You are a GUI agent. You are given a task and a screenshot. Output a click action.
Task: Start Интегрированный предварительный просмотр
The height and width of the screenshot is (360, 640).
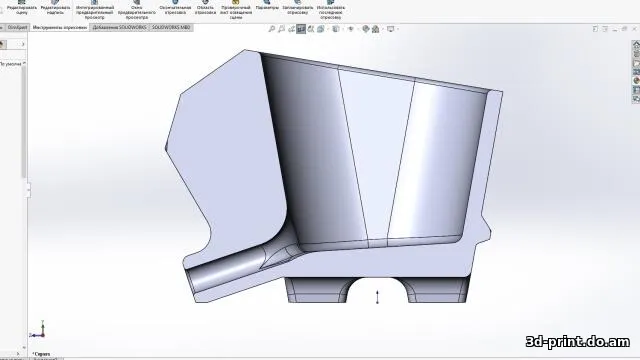coord(94,10)
